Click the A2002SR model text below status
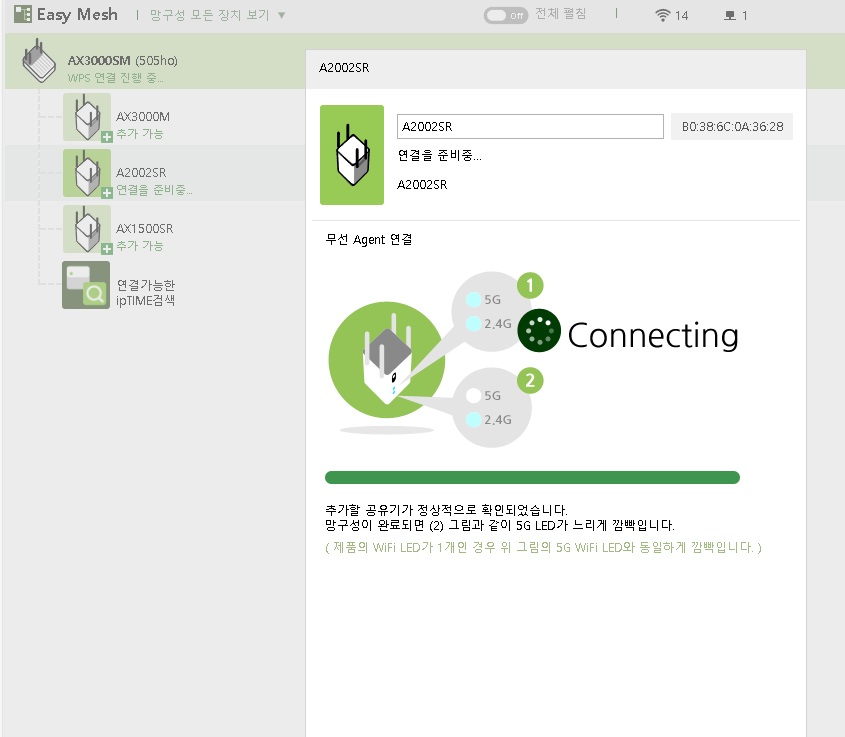Viewport: 845px width, 737px height. pyautogui.click(x=422, y=185)
